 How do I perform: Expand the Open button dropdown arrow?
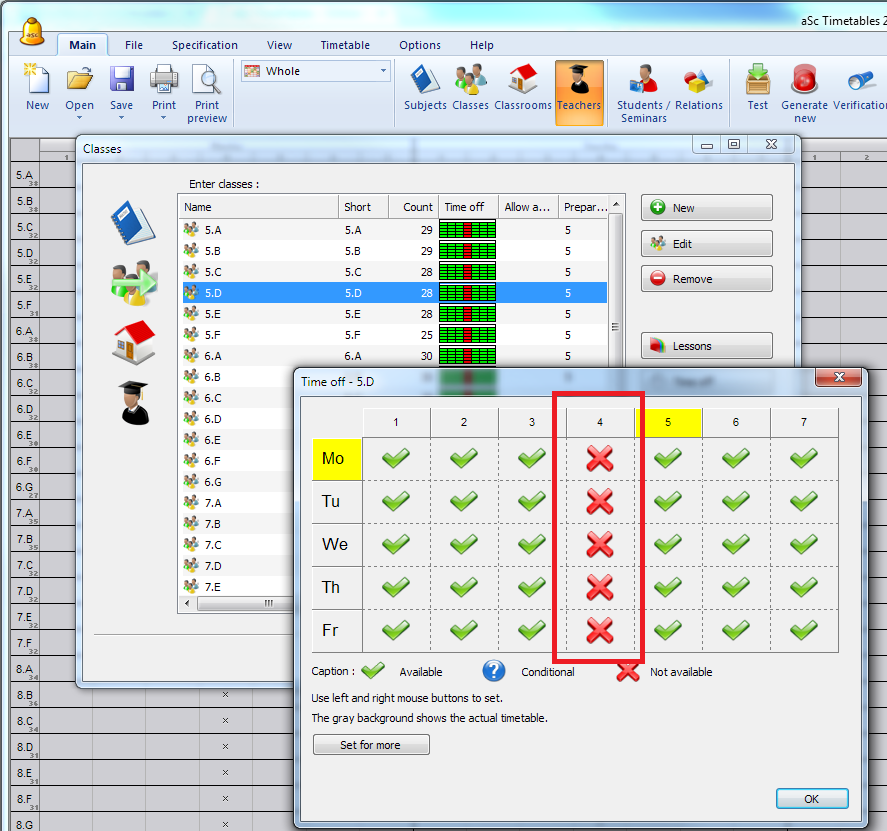click(80, 118)
